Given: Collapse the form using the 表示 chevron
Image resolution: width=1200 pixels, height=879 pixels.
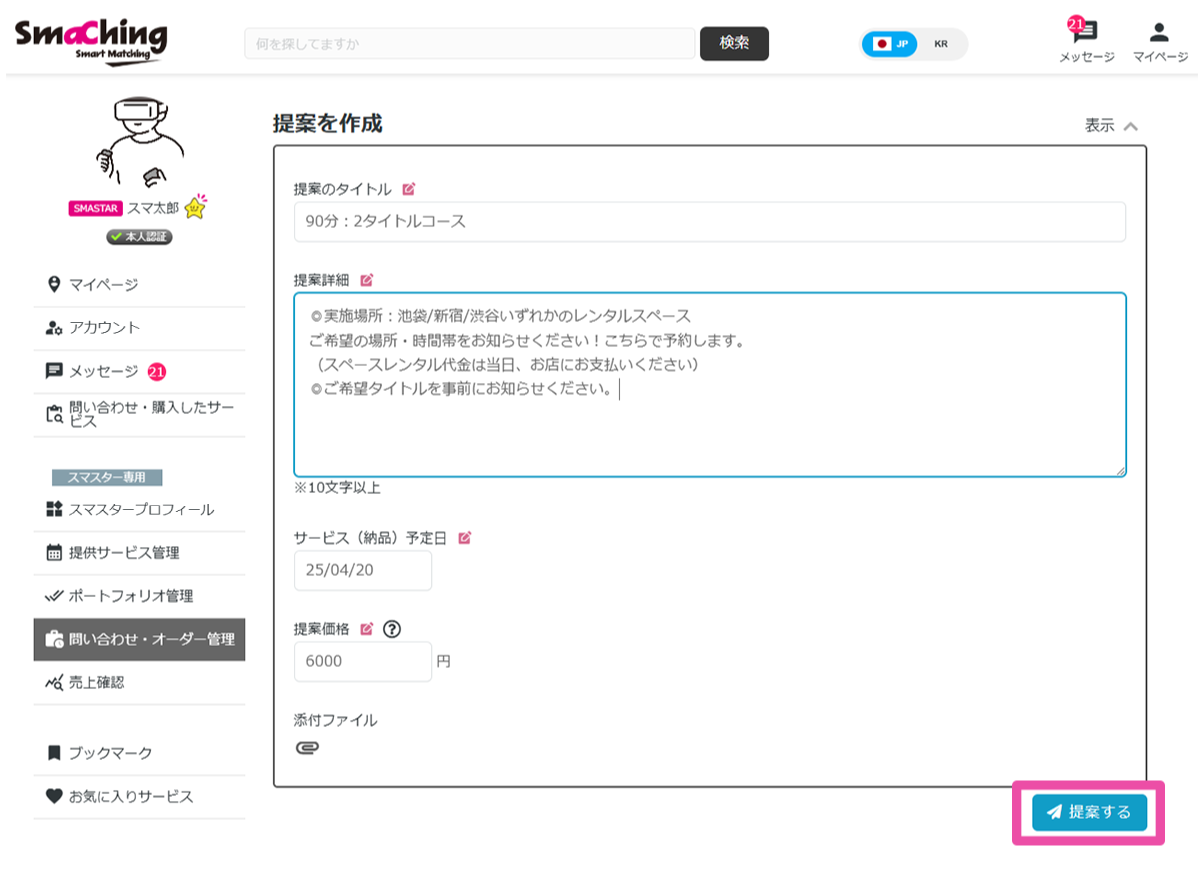Looking at the screenshot, I should coord(1131,128).
